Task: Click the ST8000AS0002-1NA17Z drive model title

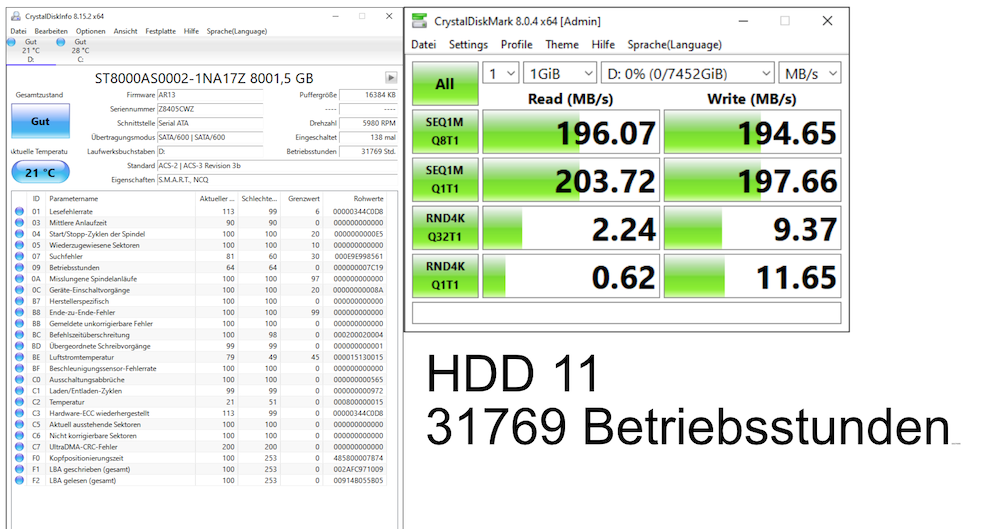Action: 204,78
